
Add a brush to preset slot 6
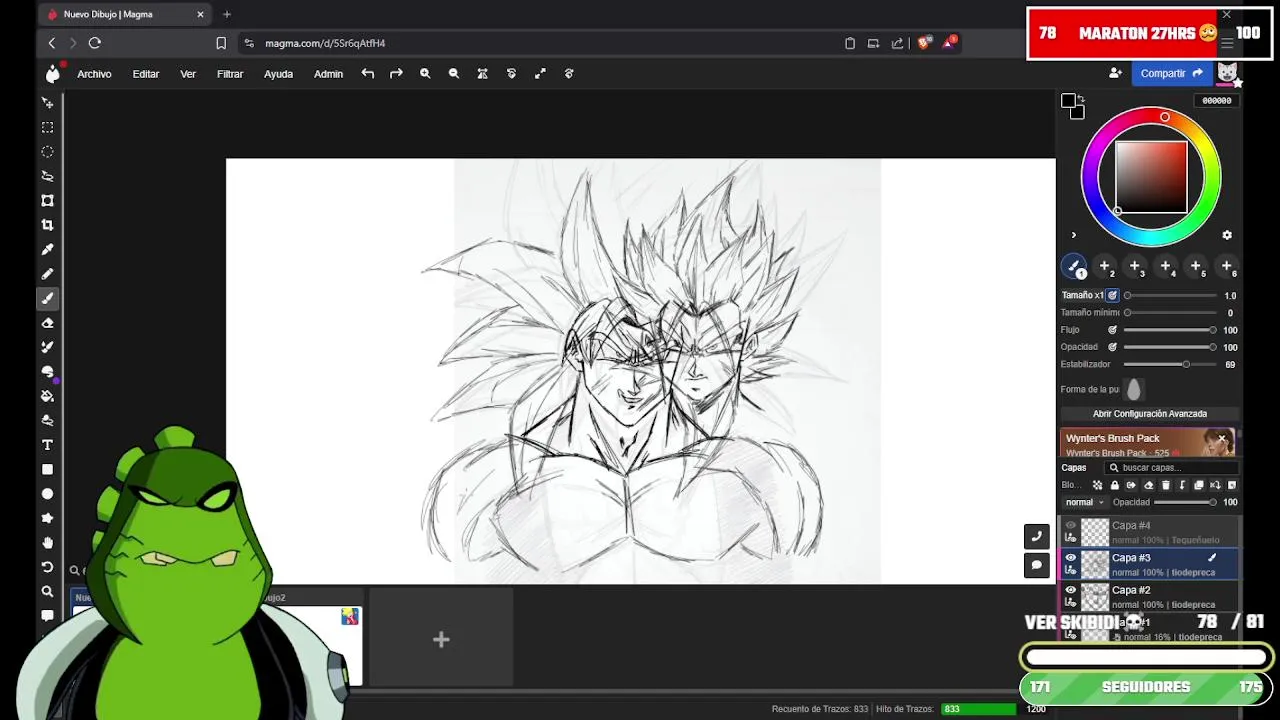1227,266
